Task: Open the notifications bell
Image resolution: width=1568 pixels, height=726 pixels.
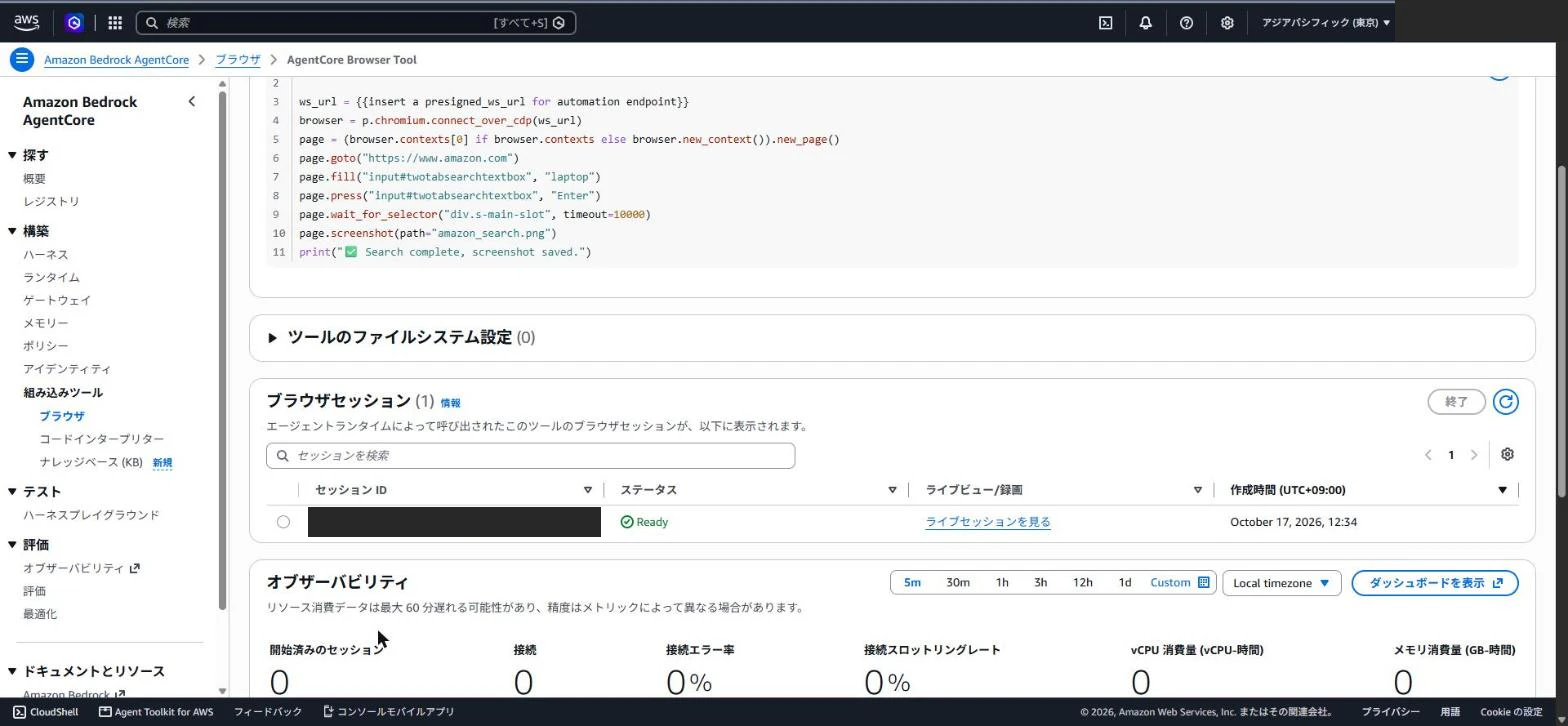Action: tap(1146, 22)
